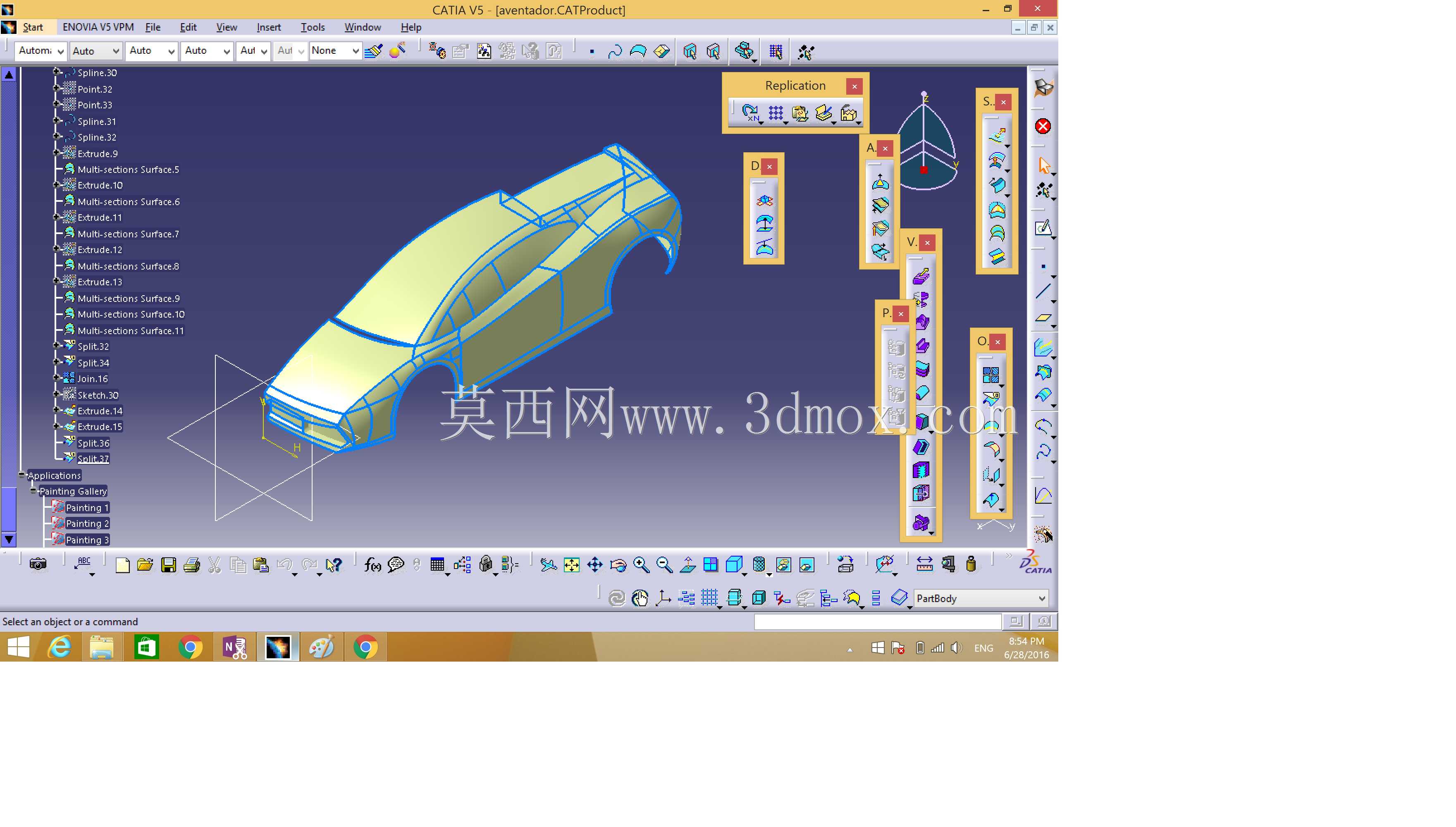This screenshot has width=1456, height=827.
Task: Open the Tools menu
Action: pos(312,27)
